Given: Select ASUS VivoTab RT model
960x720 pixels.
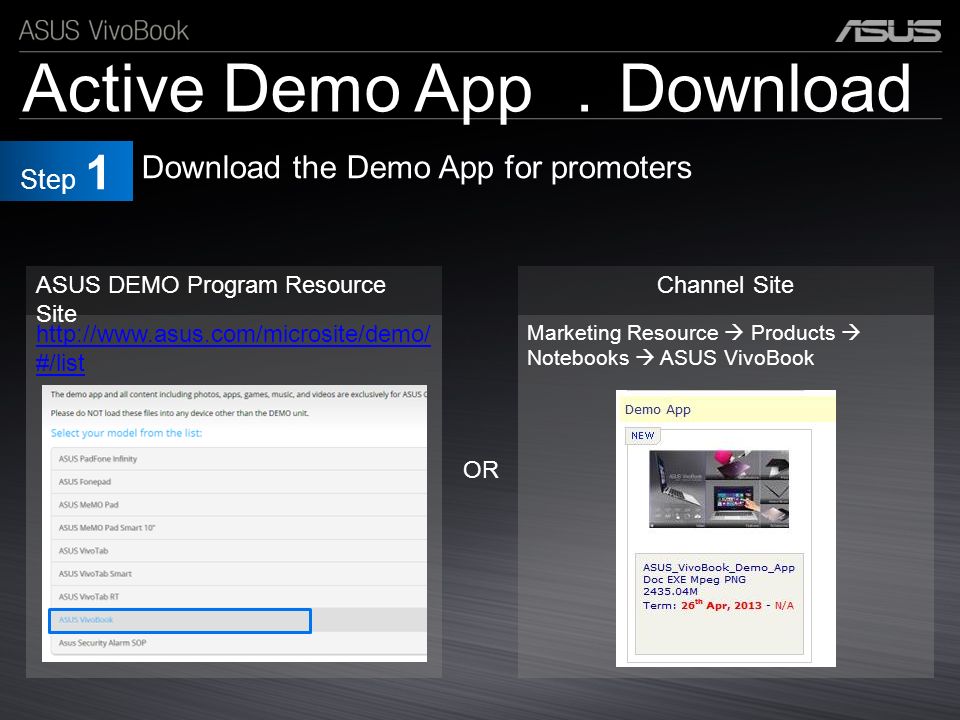Looking at the screenshot, I should [239, 596].
